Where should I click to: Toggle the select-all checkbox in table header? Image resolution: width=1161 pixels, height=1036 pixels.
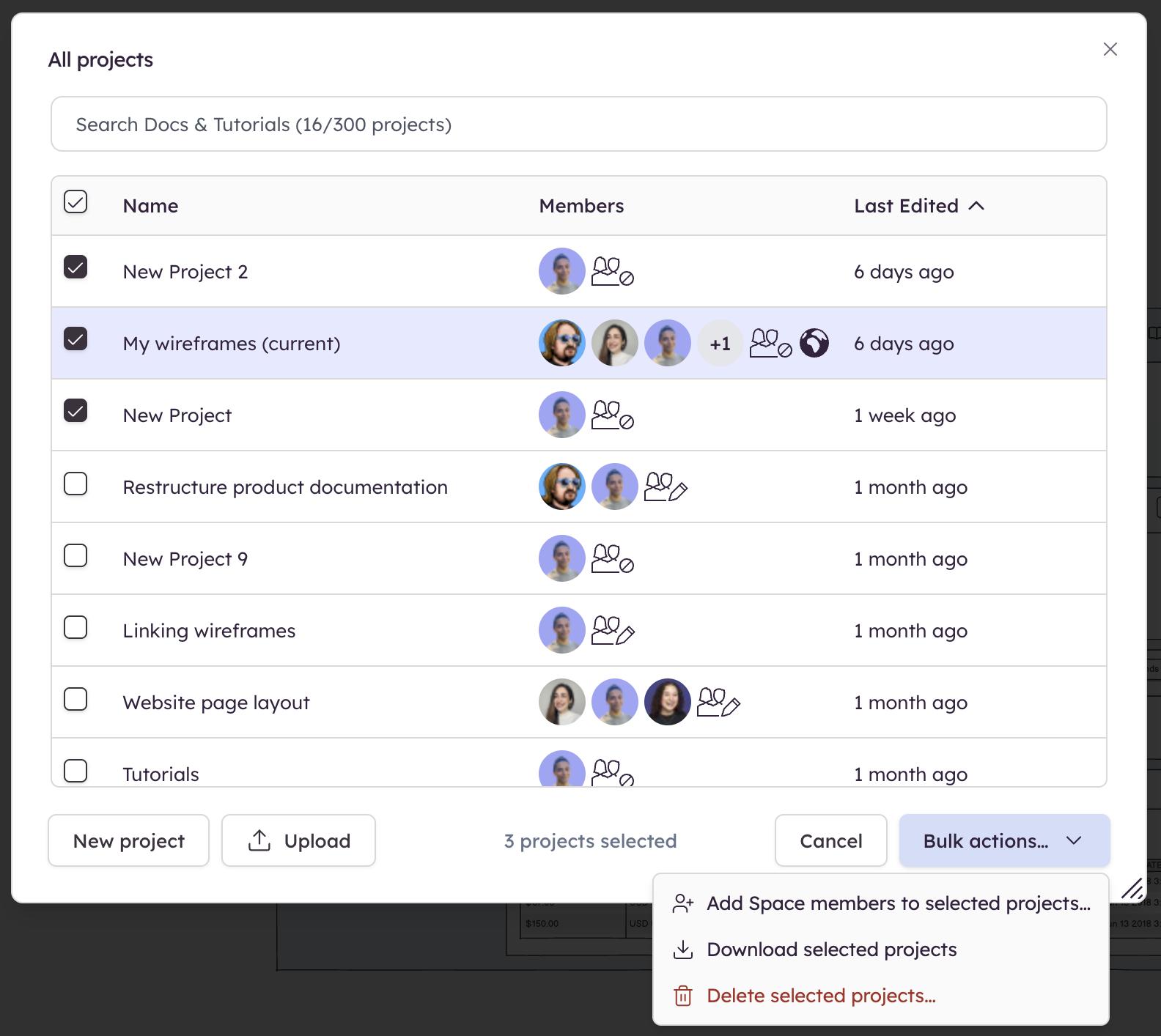pos(75,201)
